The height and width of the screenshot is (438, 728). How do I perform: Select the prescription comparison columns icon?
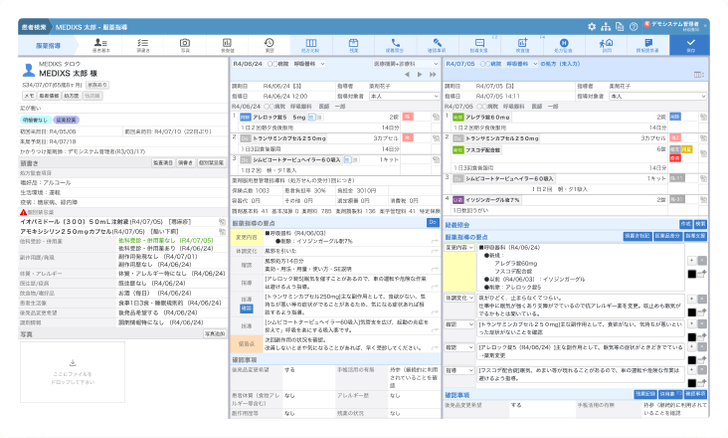[311, 45]
